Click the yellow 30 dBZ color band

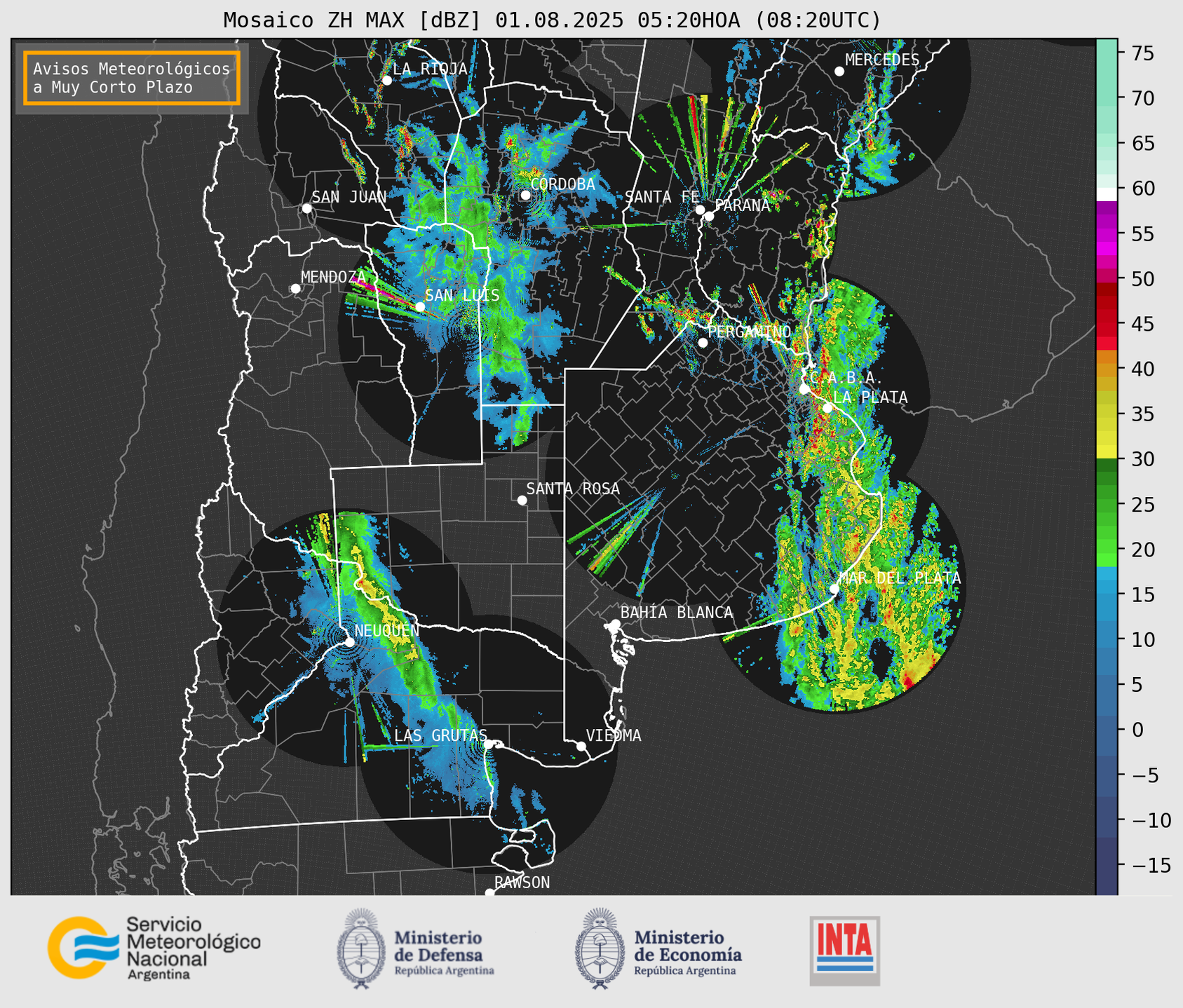1106,452
